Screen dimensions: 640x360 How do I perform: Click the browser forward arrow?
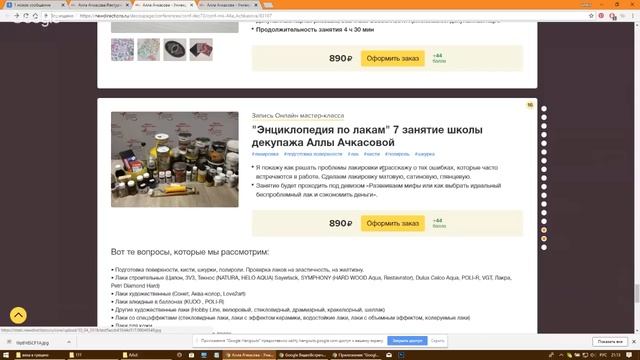coord(16,16)
